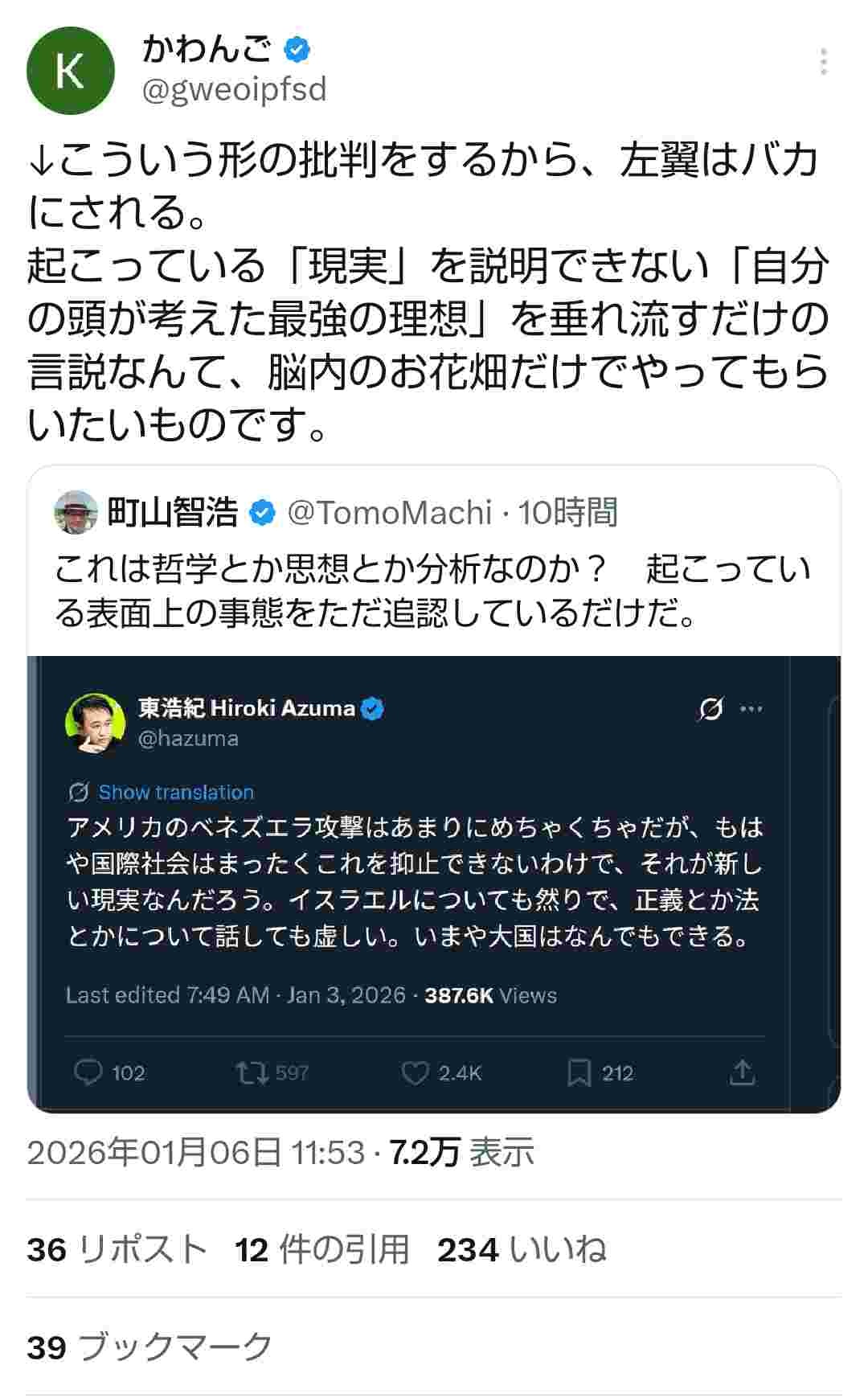This screenshot has height=1398, width=868.
Task: Click the share upload icon in Azuma's tweet
Action: coord(742,1072)
